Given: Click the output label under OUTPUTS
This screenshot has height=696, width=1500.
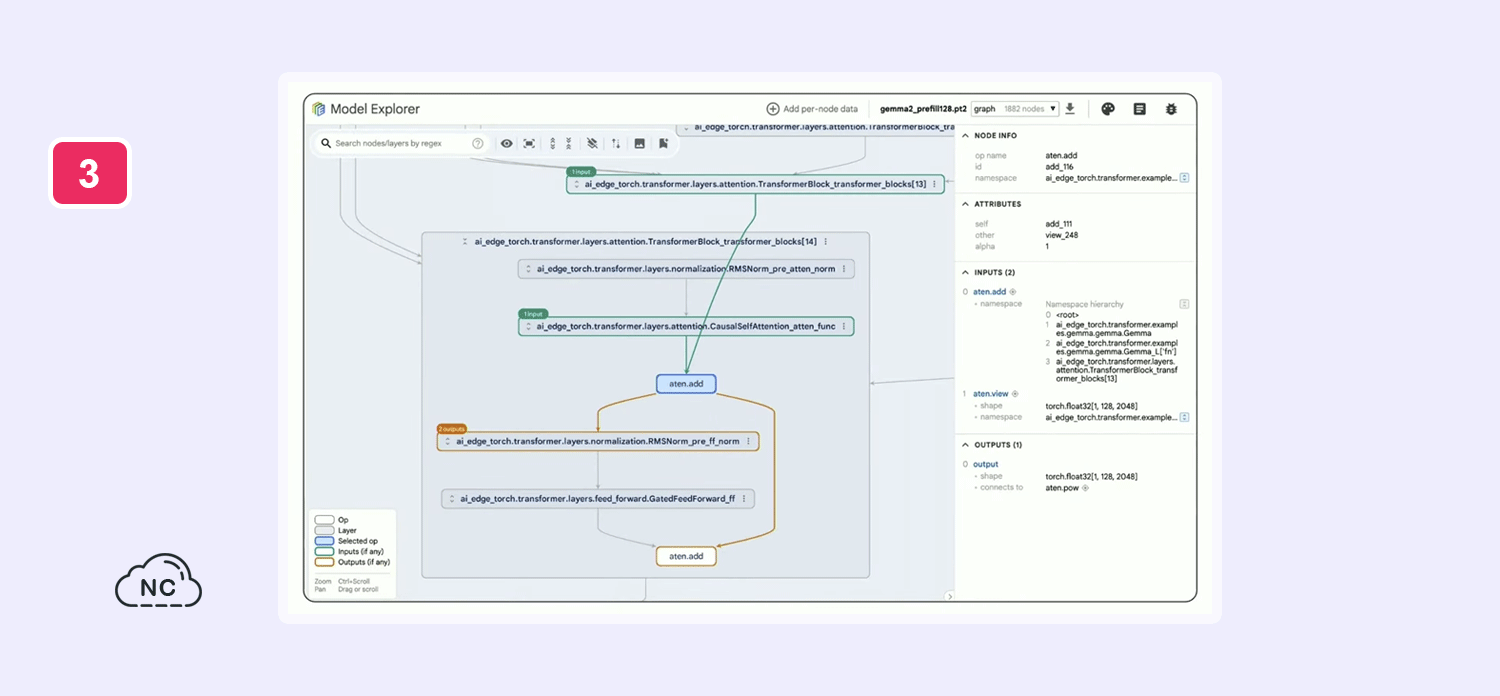Looking at the screenshot, I should pyautogui.click(x=985, y=464).
